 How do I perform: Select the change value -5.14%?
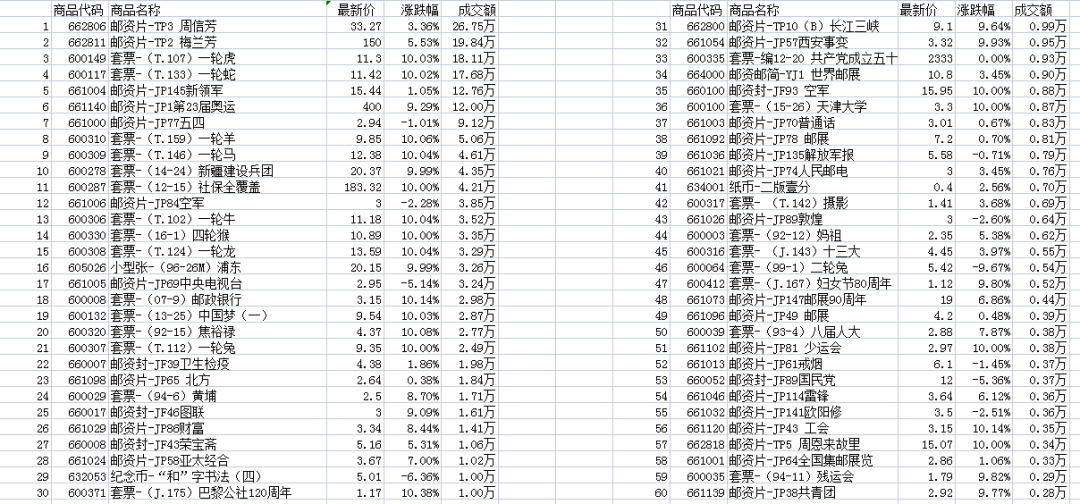coord(421,282)
